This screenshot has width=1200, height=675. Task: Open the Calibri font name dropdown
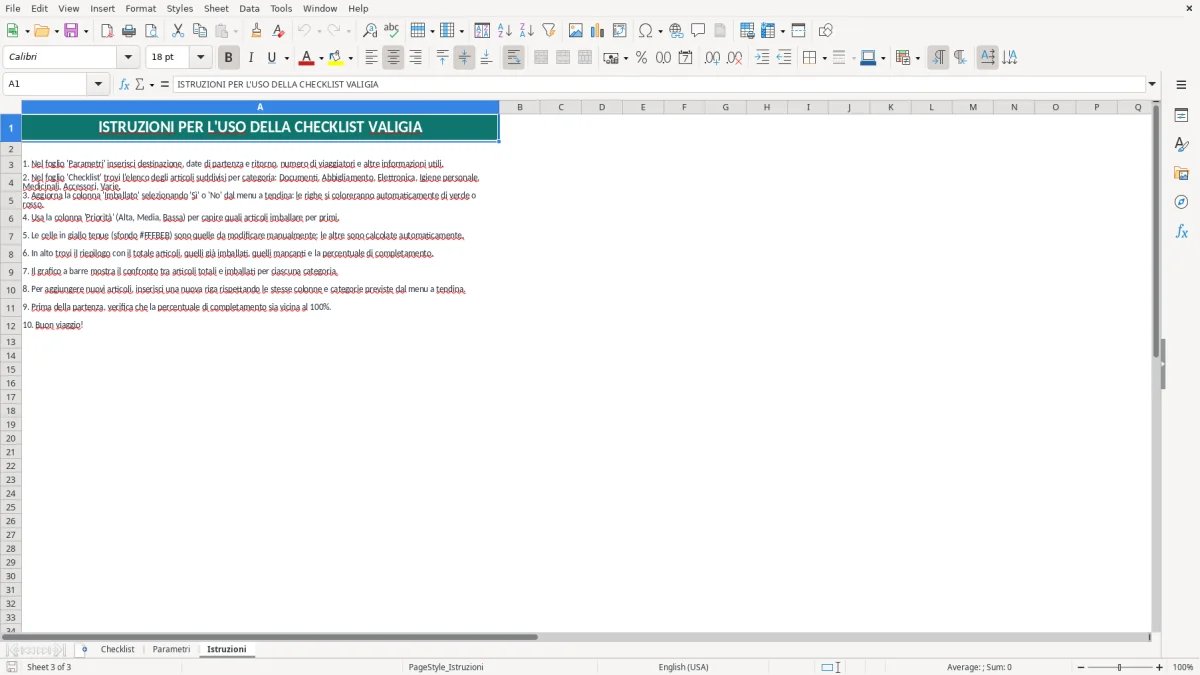click(x=128, y=58)
